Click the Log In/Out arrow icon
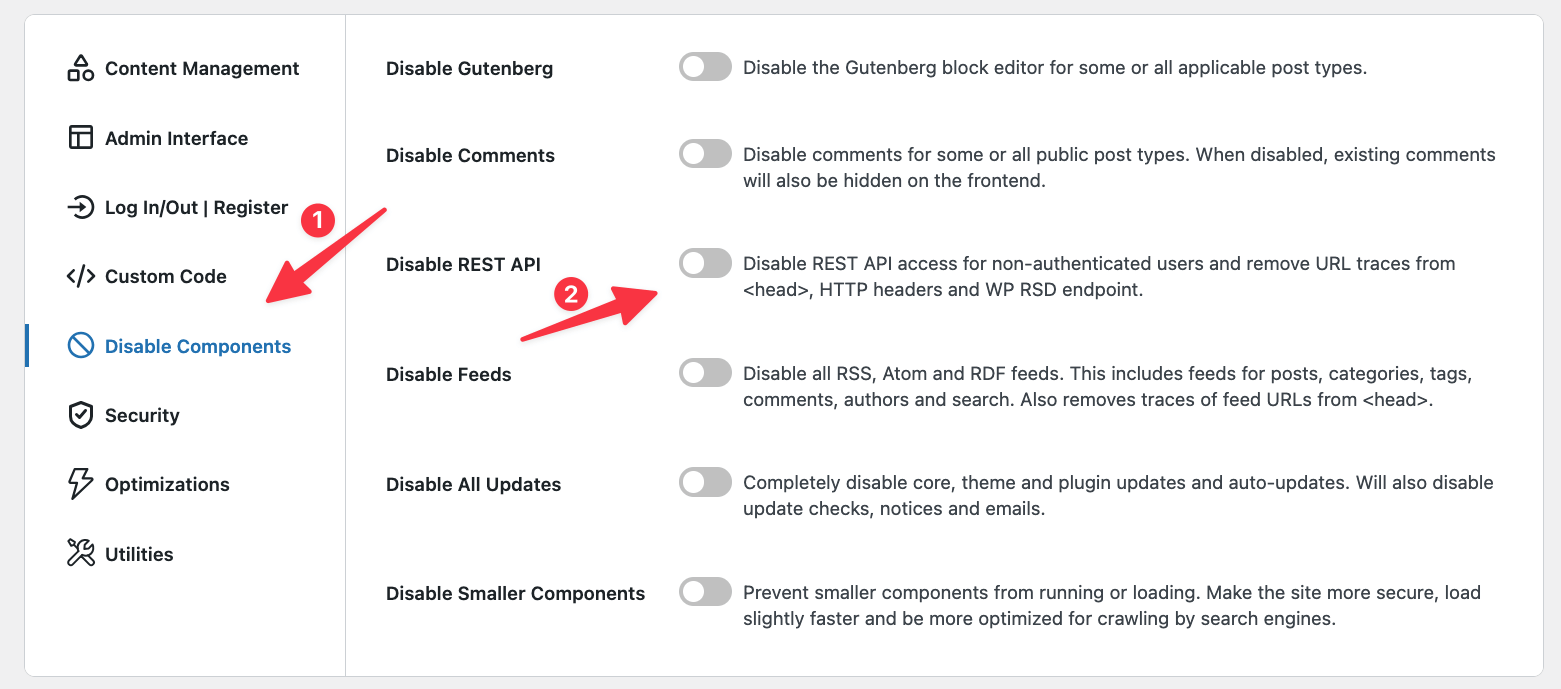The image size is (1561, 689). point(80,207)
